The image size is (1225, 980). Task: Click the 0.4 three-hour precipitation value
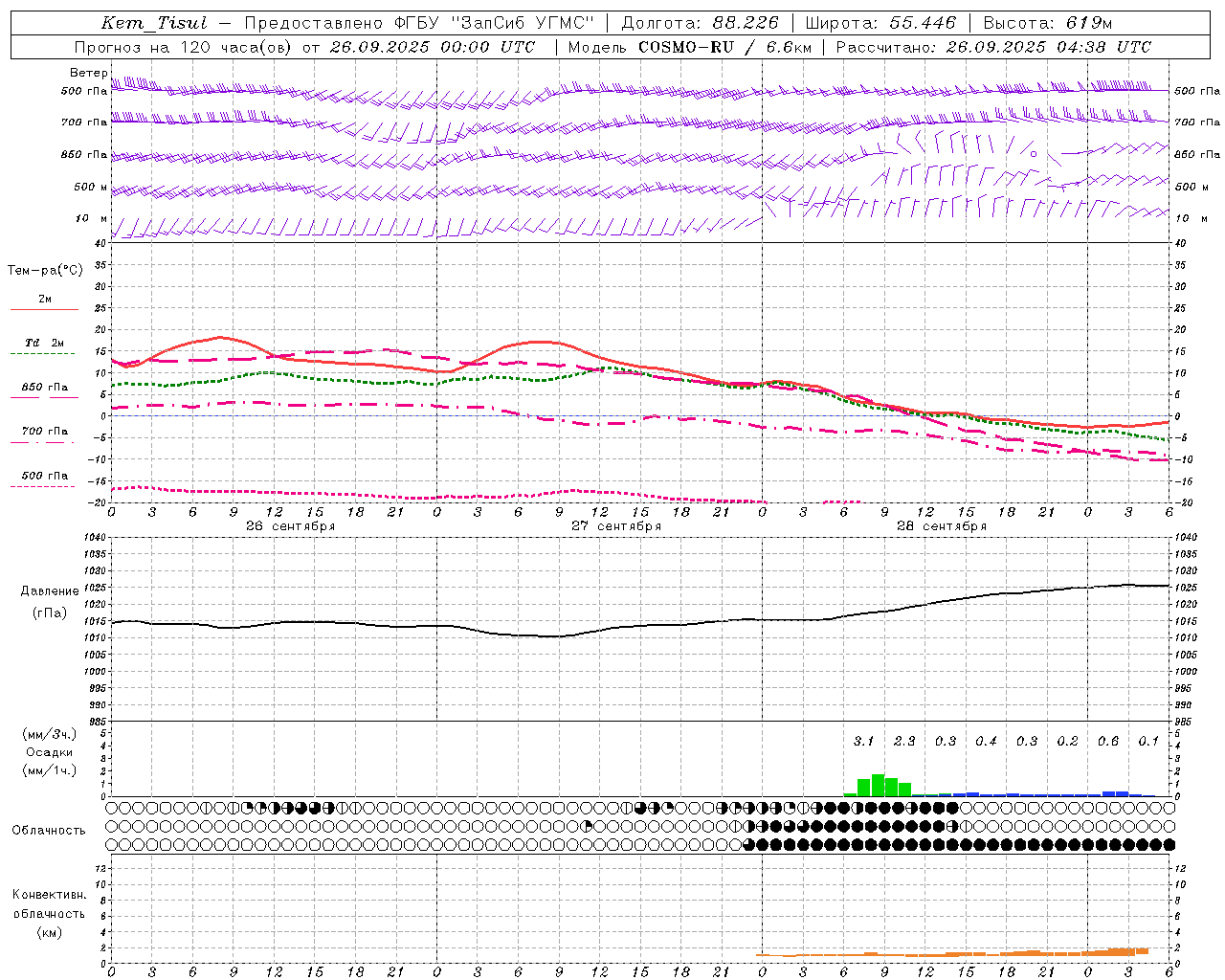click(x=986, y=741)
